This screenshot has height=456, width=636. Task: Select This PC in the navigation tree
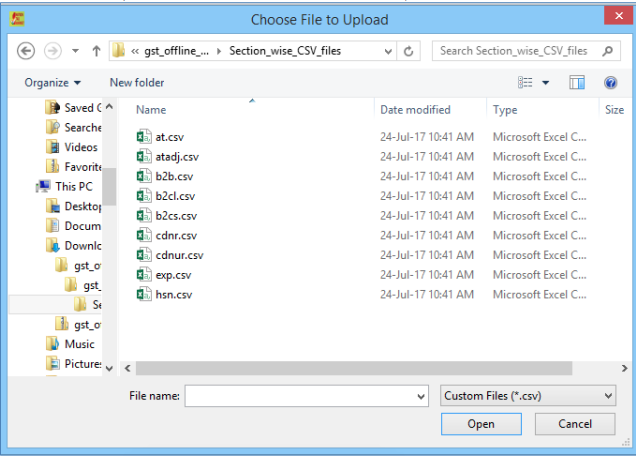click(x=65, y=187)
